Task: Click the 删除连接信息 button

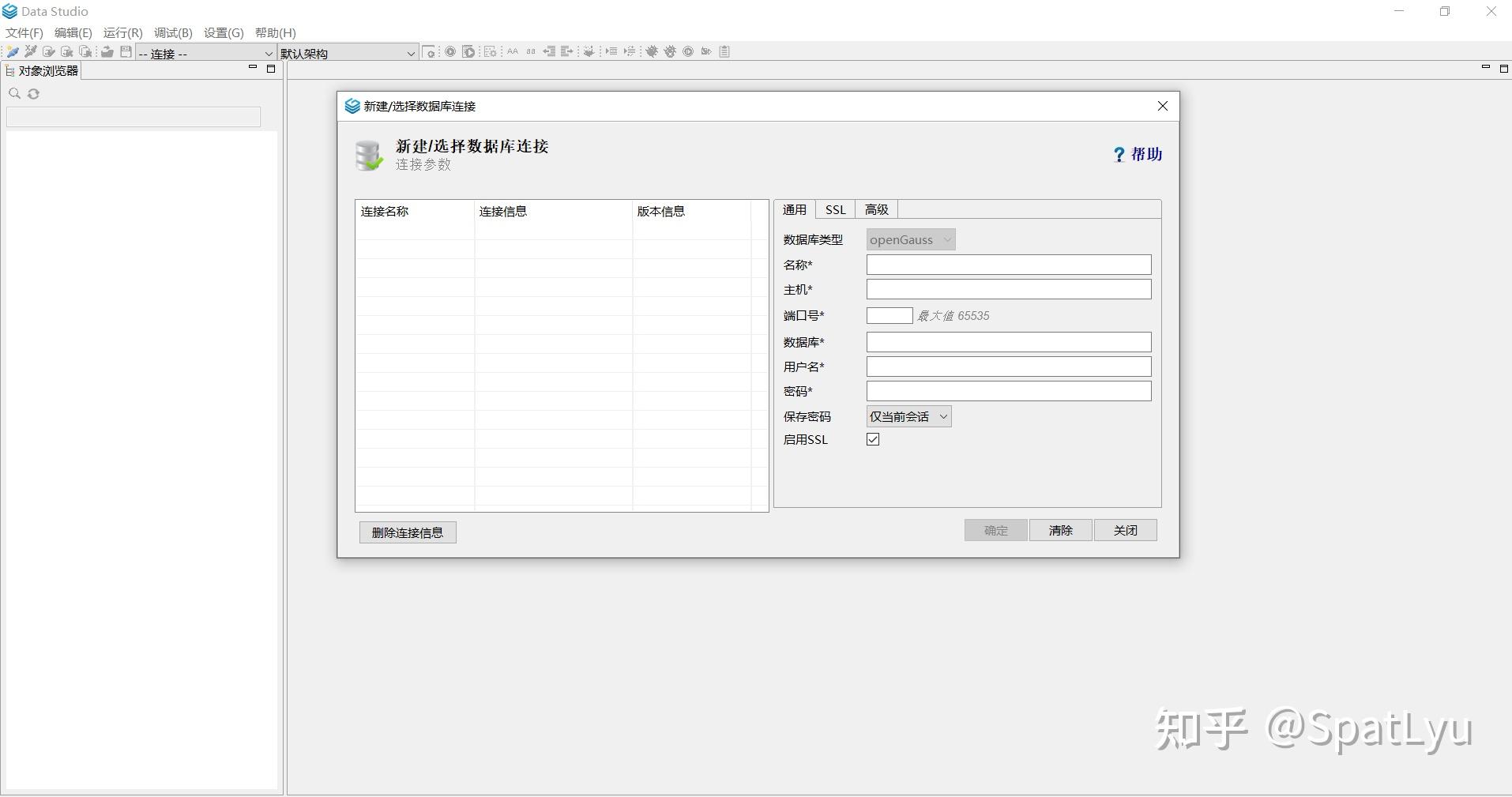Action: [407, 532]
